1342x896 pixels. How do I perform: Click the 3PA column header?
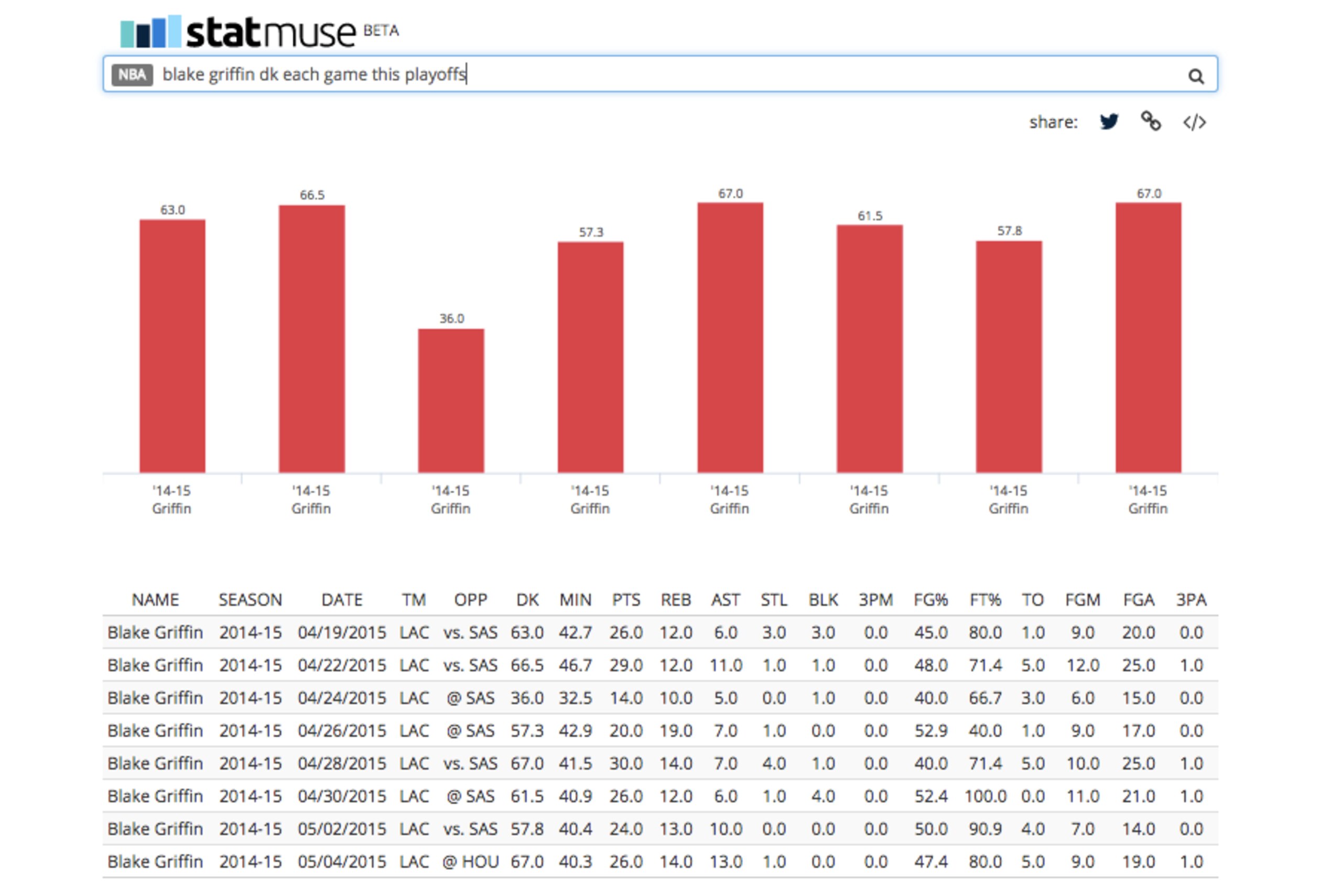pyautogui.click(x=1191, y=599)
